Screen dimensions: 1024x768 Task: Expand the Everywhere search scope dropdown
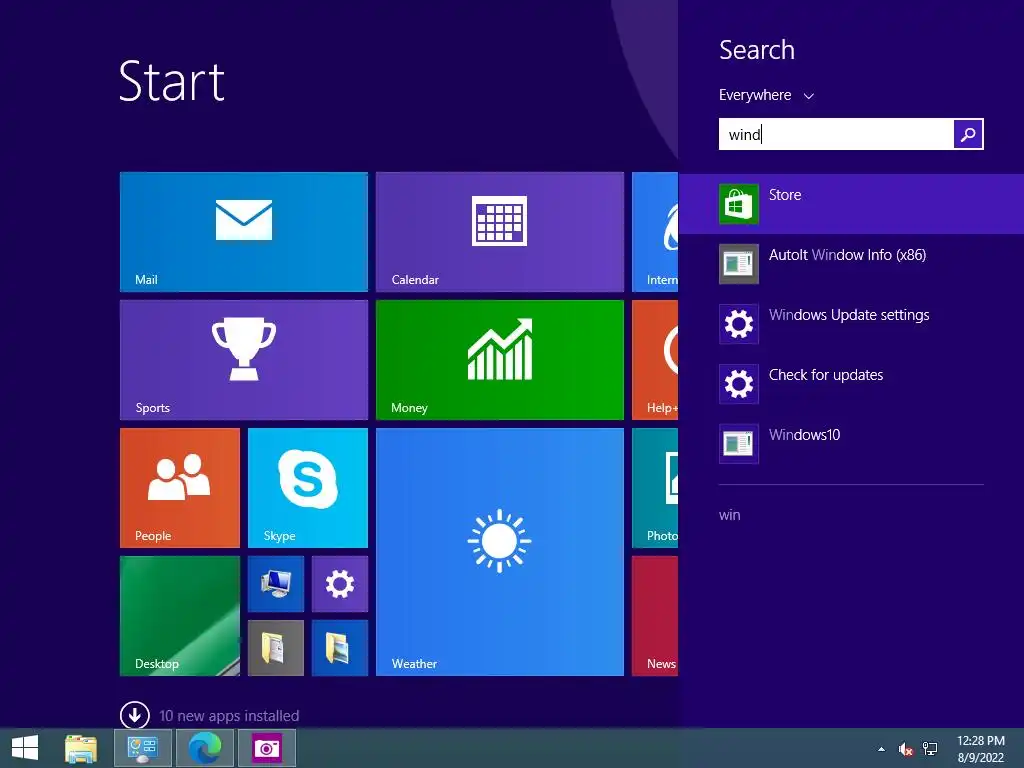coord(766,95)
